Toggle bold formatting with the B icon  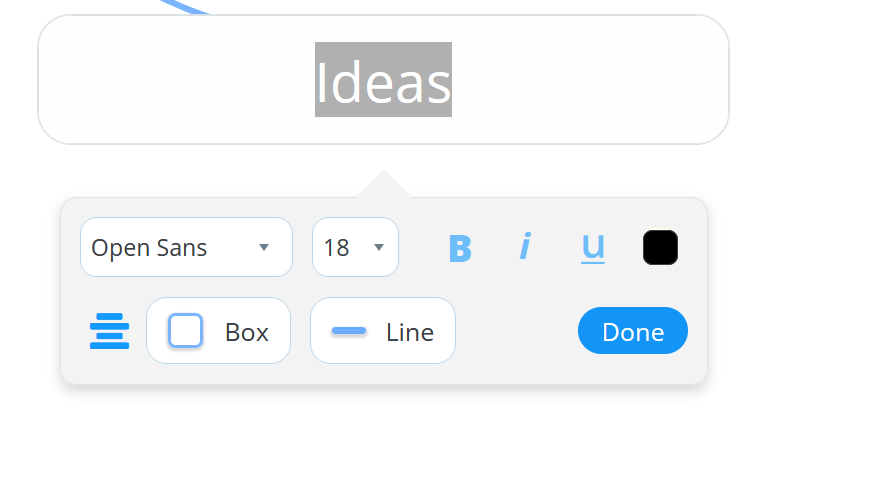pyautogui.click(x=460, y=248)
